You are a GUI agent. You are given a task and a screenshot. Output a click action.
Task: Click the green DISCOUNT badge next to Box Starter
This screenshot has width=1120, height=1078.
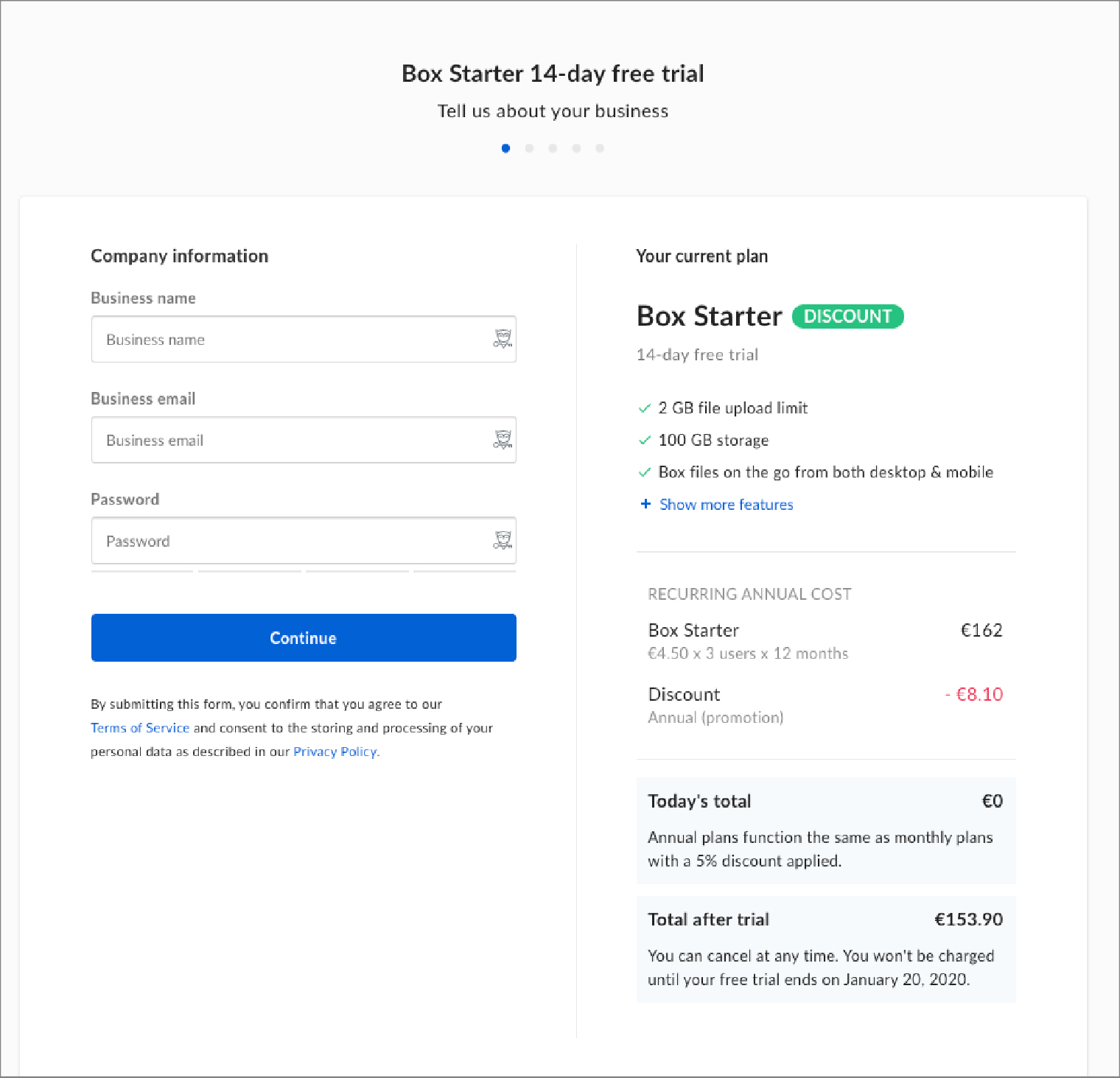[847, 316]
